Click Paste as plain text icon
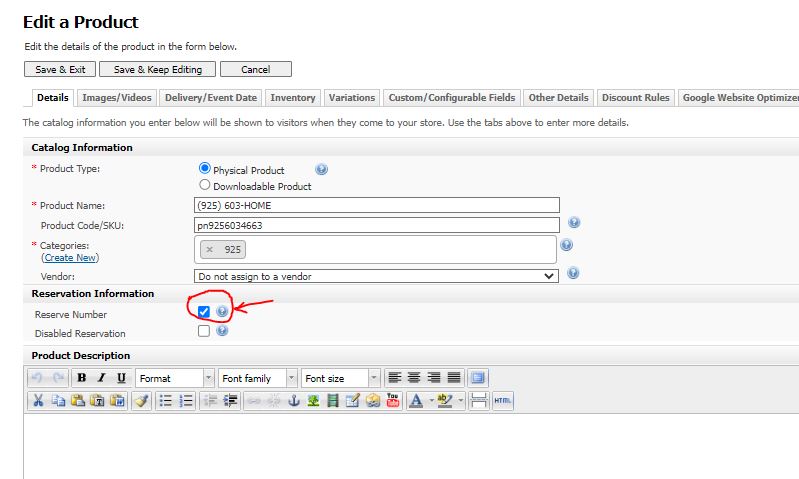The width and height of the screenshot is (799, 479). click(97, 401)
